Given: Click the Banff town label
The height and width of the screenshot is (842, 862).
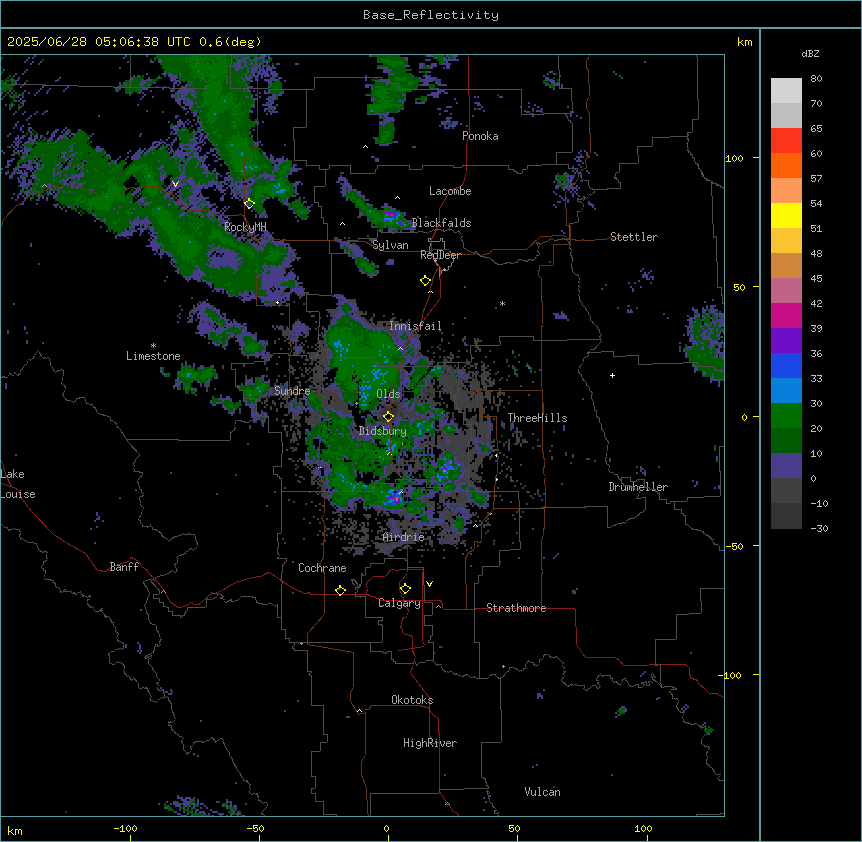Looking at the screenshot, I should 124,567.
